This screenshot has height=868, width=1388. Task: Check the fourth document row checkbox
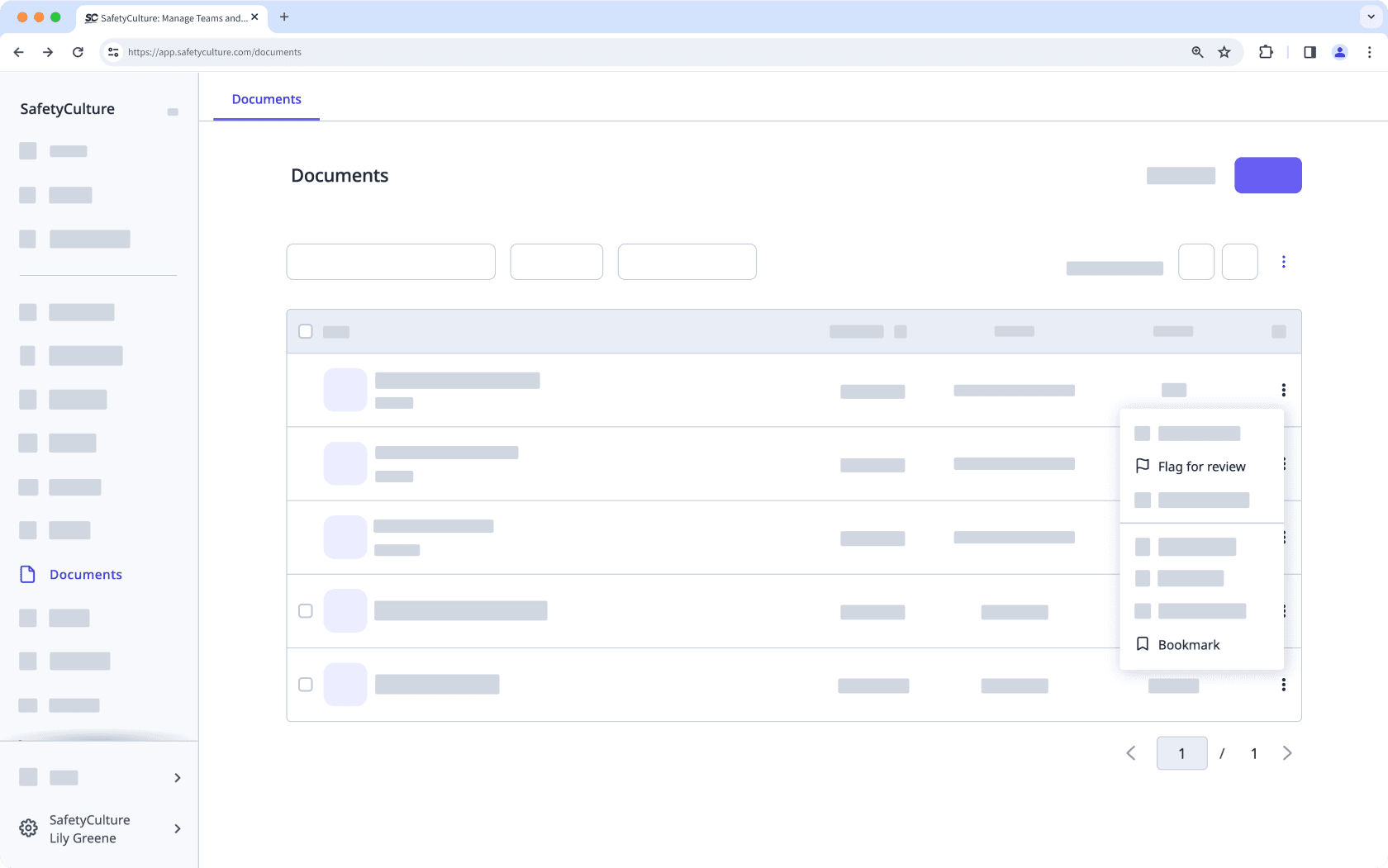[306, 611]
